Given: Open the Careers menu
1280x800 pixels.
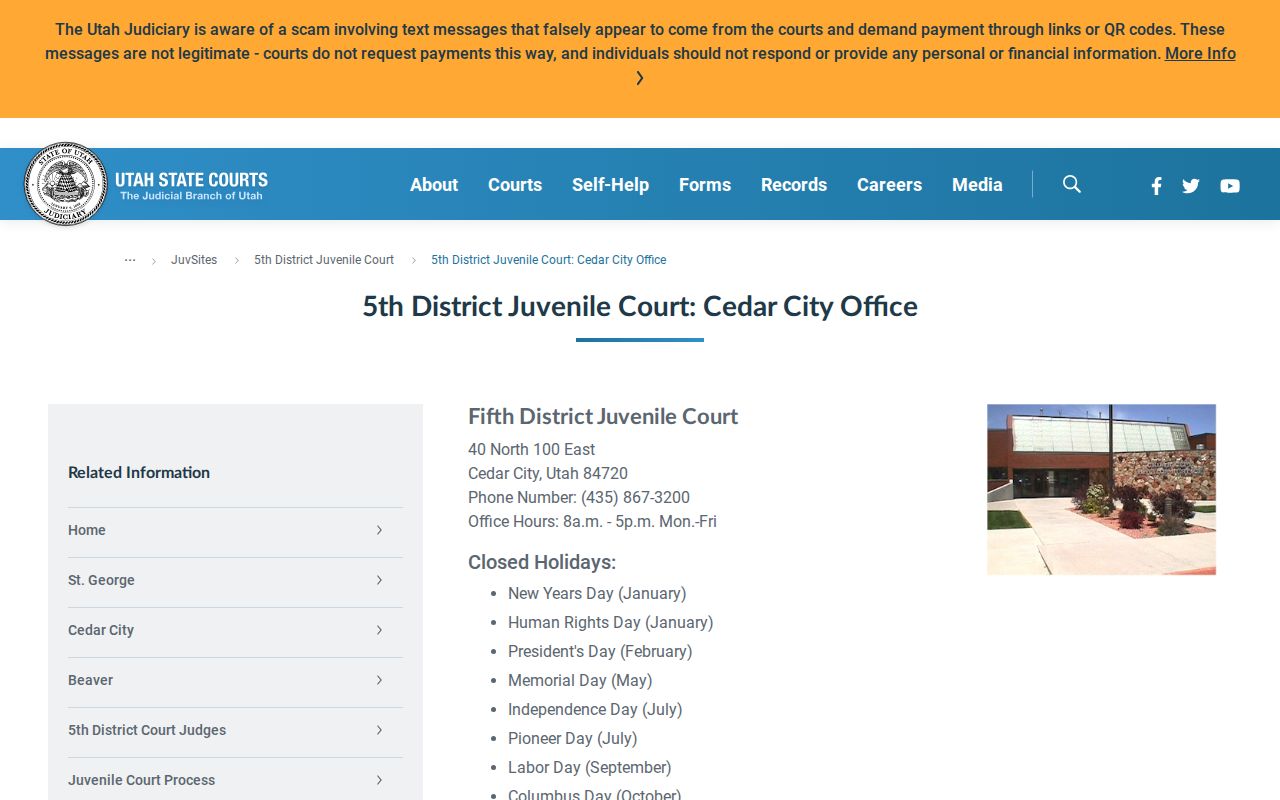Looking at the screenshot, I should click(x=889, y=185).
